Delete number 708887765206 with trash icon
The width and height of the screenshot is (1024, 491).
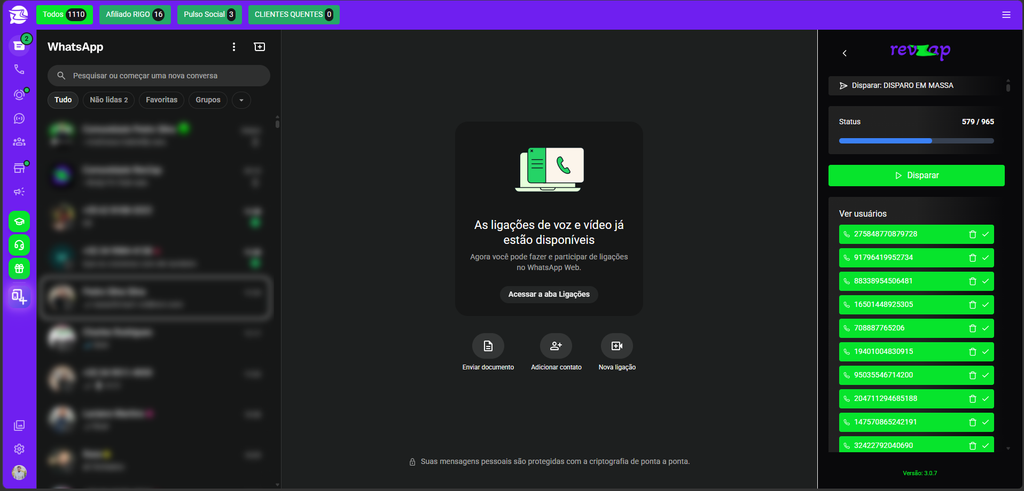point(972,328)
